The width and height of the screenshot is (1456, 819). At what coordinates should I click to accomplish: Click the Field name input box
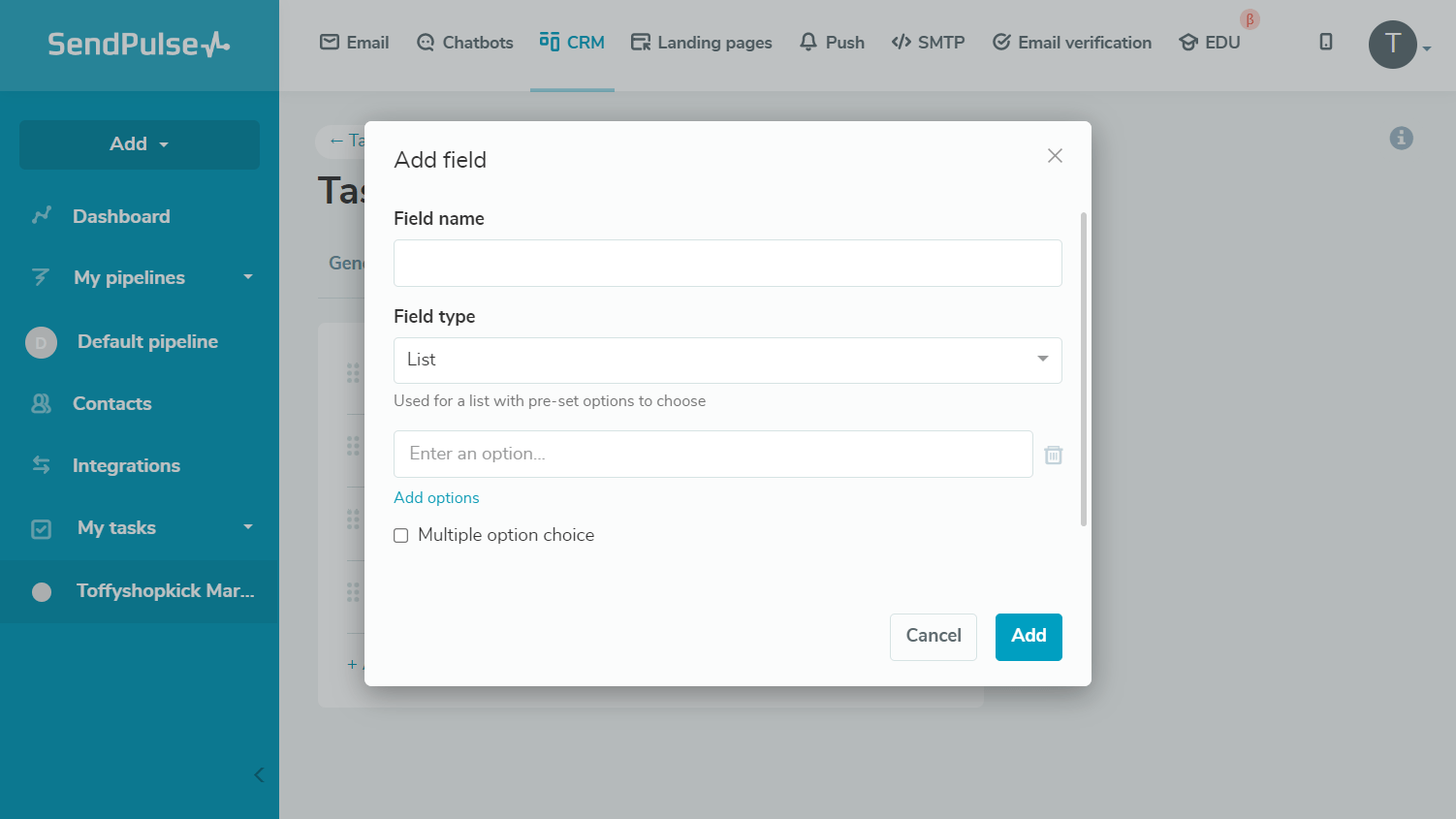[727, 264]
